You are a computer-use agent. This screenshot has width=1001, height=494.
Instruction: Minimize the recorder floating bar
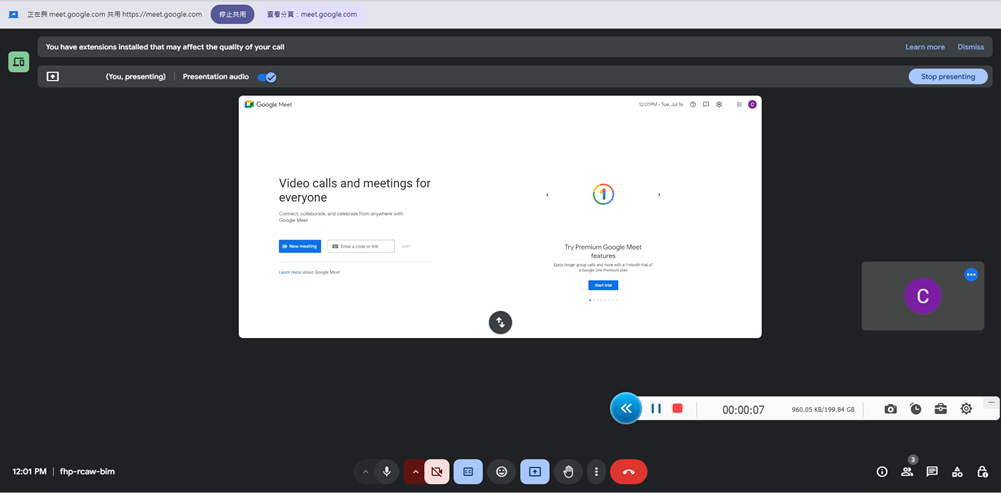point(990,403)
